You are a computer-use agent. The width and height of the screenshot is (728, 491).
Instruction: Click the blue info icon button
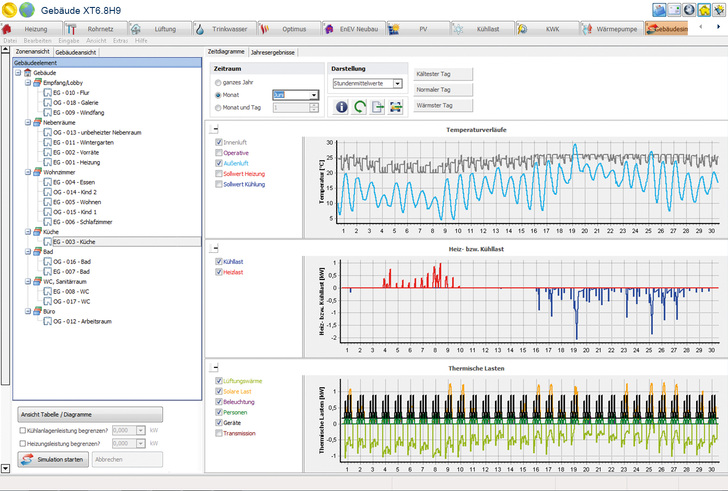coord(341,106)
